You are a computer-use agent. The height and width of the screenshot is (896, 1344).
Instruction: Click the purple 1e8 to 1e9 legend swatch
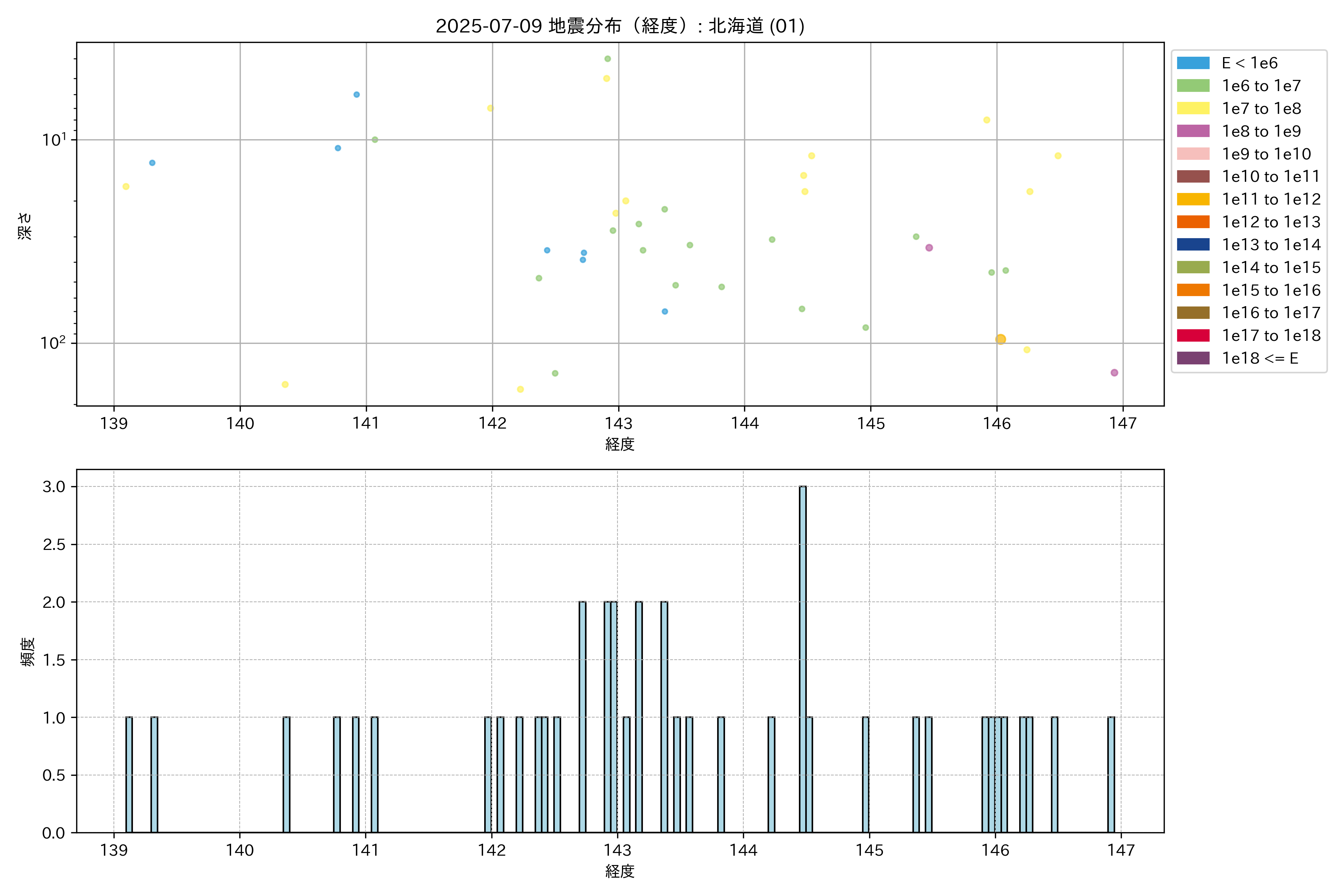point(1192,131)
